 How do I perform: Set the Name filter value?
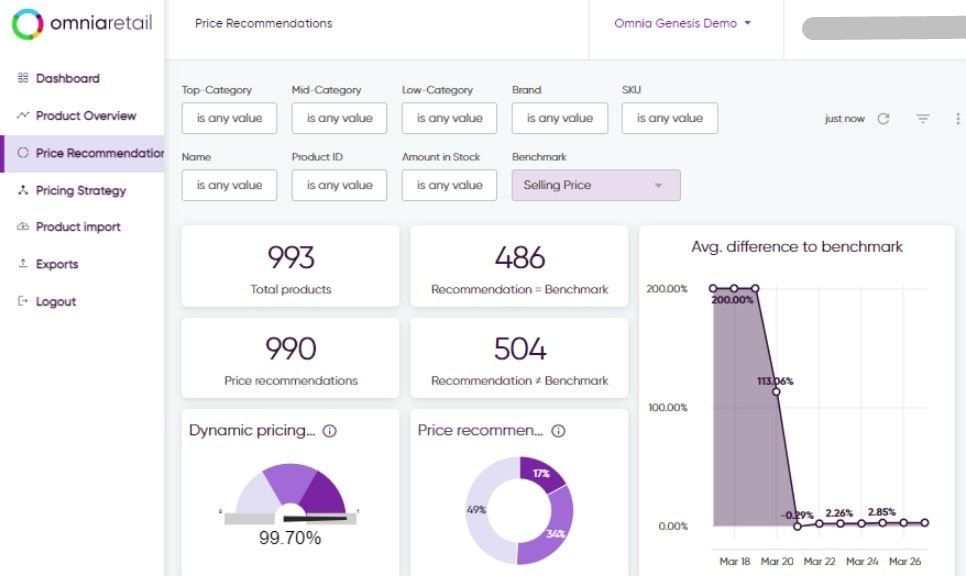(229, 185)
